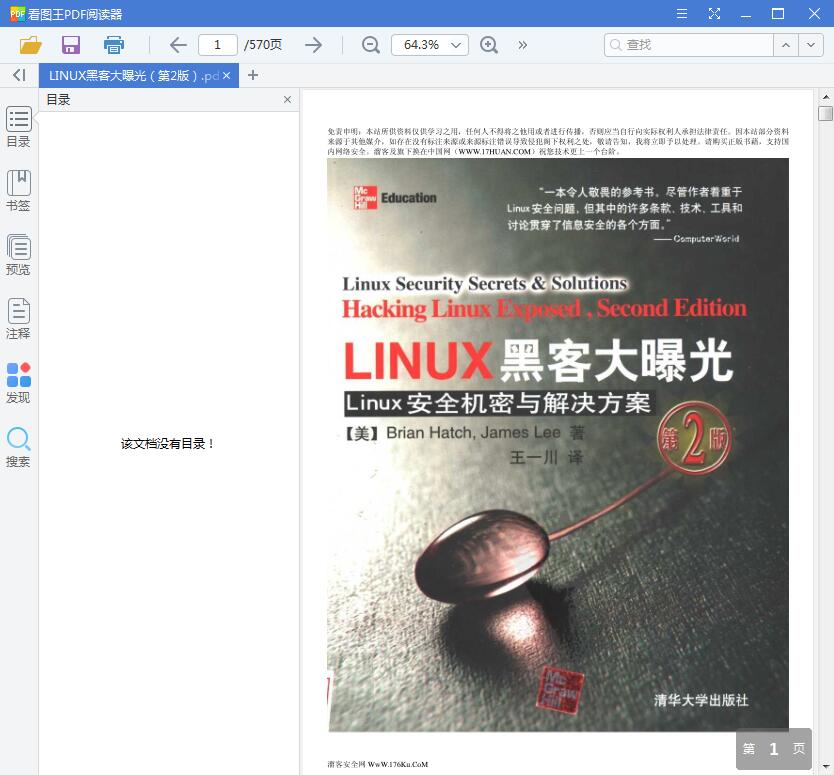Open the 搜索 search sidebar section
The image size is (834, 775).
click(19, 447)
